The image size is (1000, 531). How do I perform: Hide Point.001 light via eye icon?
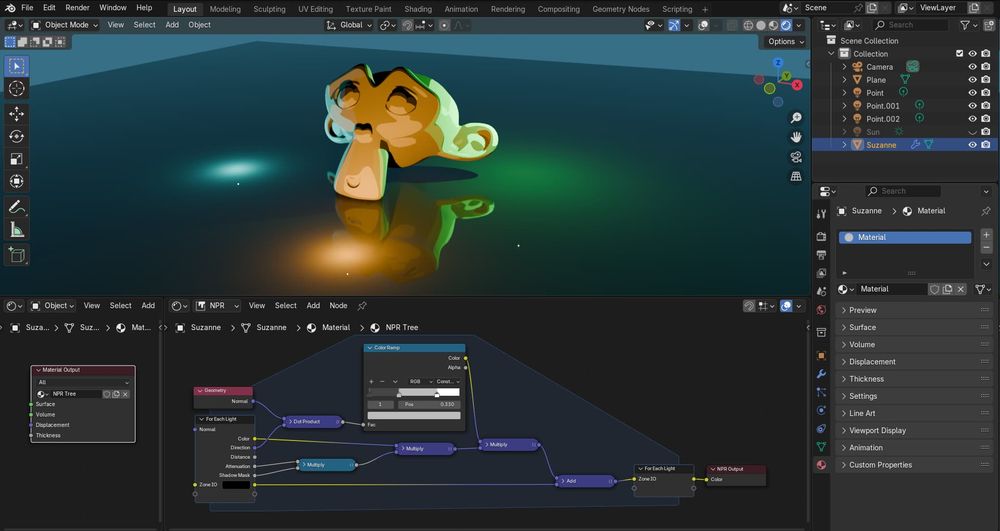(973, 106)
